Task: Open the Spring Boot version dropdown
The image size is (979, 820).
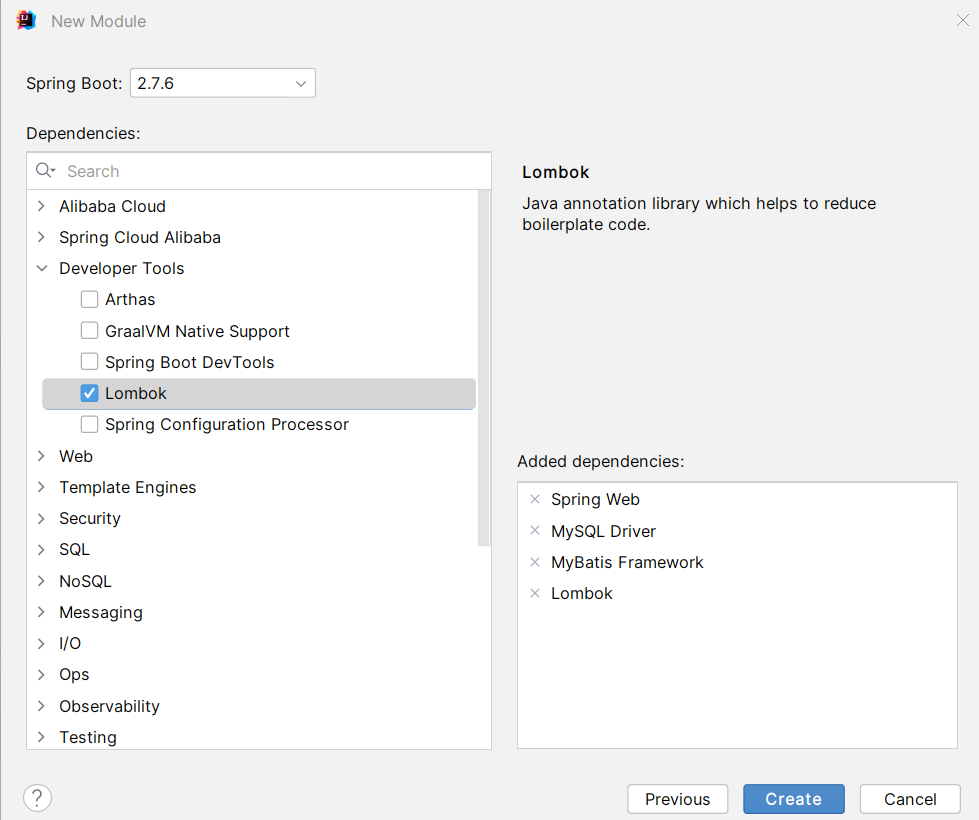Action: pos(222,83)
